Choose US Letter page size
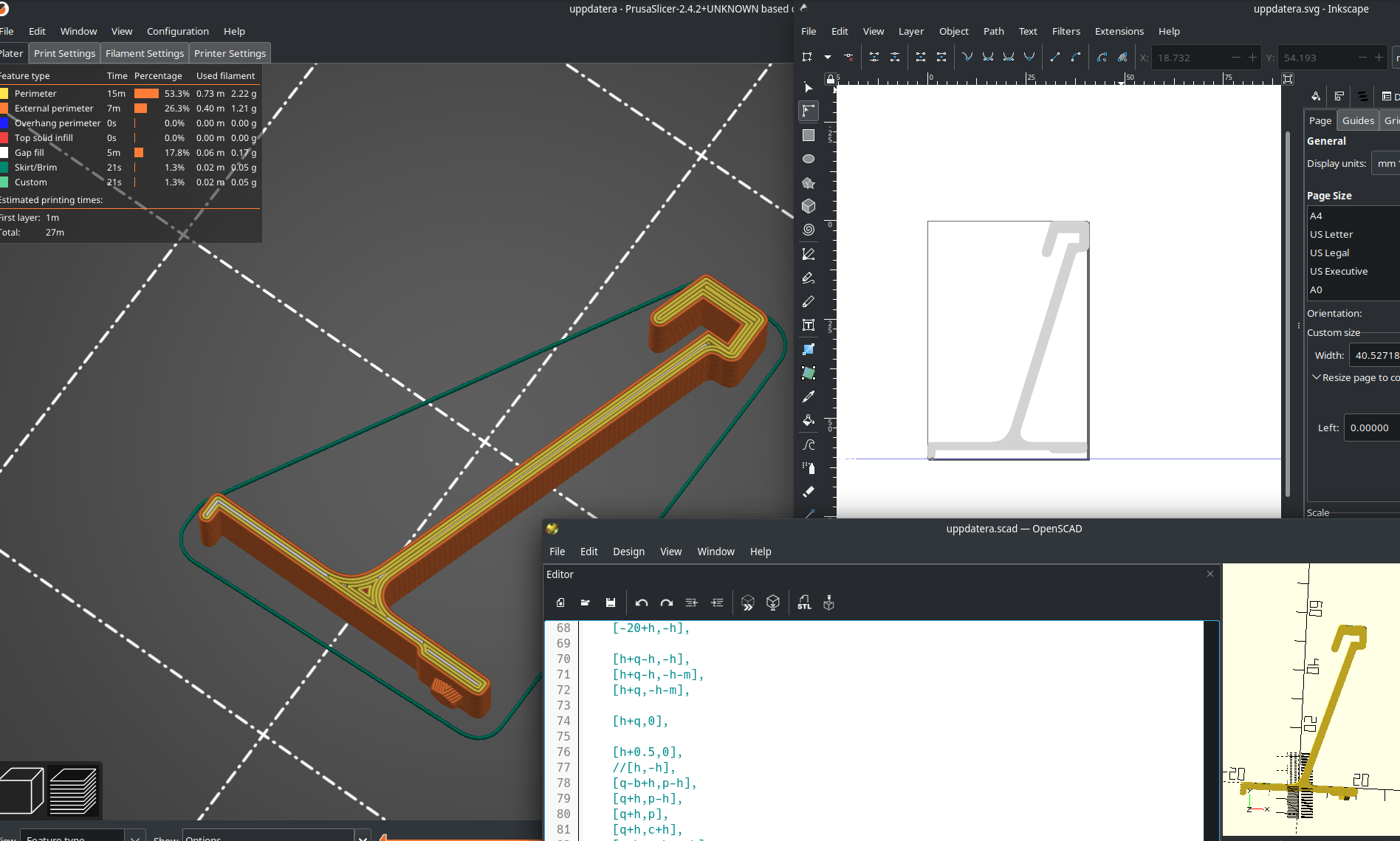Image resolution: width=1400 pixels, height=841 pixels. 1331,234
